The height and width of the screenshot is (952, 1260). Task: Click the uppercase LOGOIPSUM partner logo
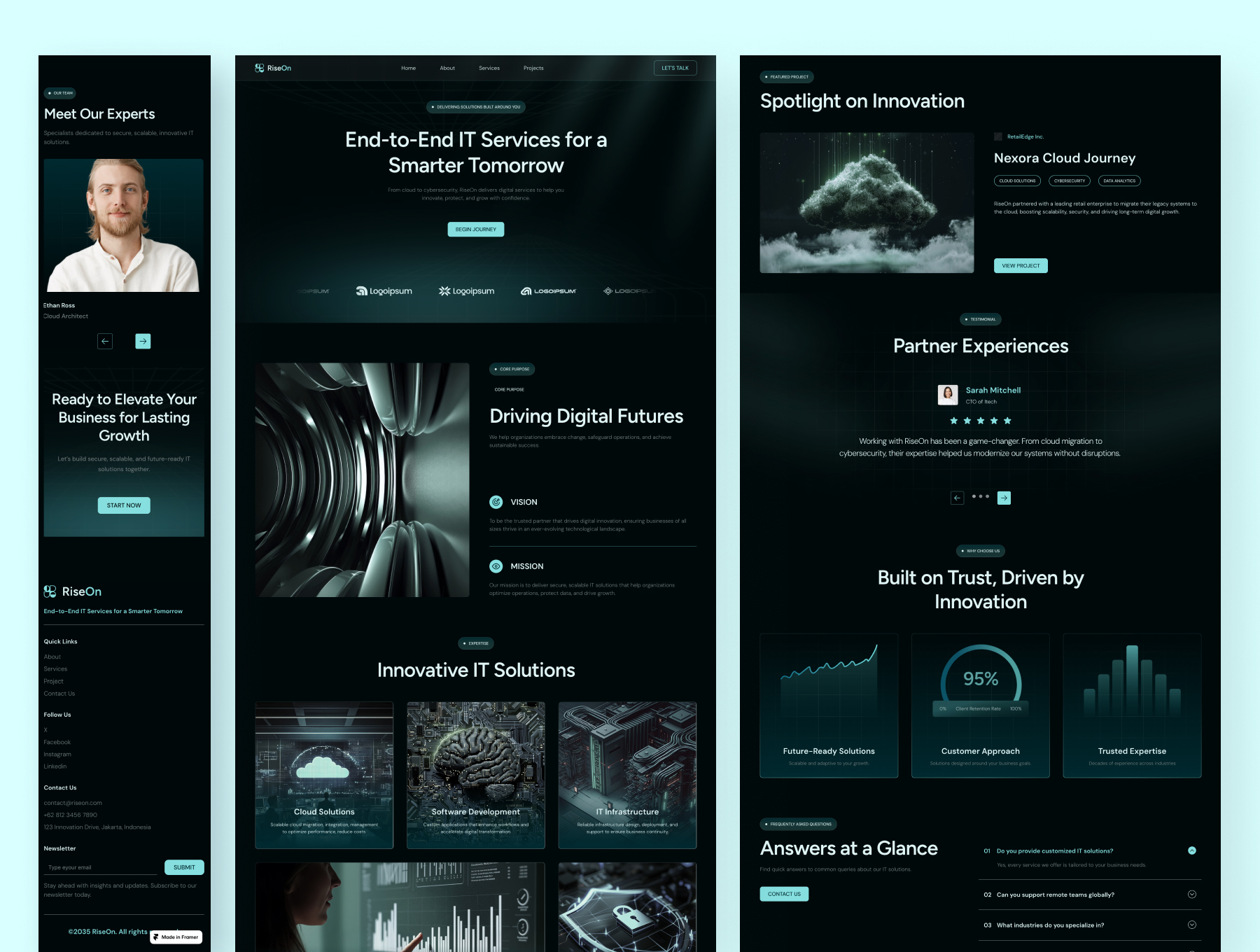(549, 291)
